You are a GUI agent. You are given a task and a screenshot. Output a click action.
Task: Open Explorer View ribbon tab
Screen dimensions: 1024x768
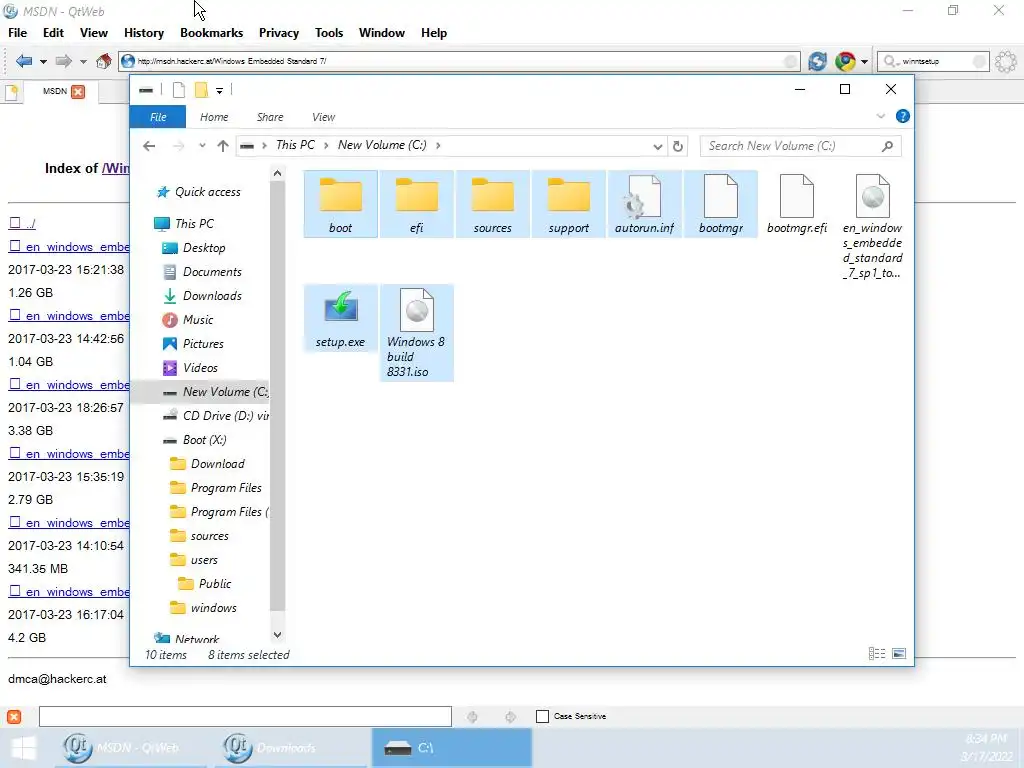pyautogui.click(x=323, y=117)
